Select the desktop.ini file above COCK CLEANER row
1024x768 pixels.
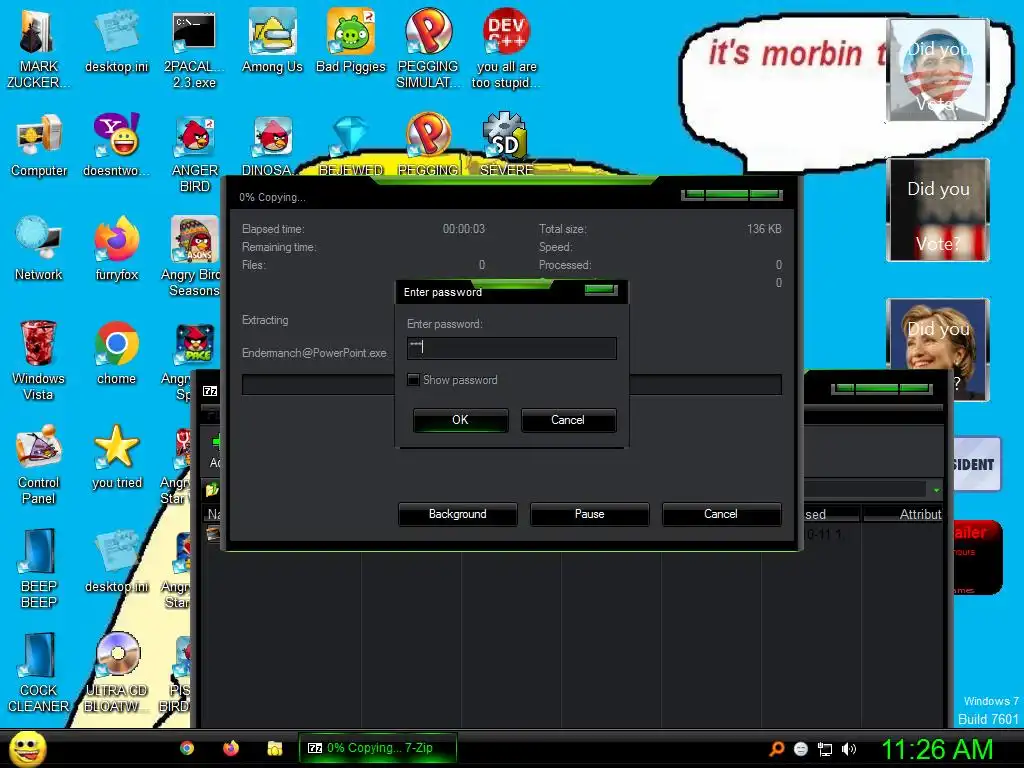[x=116, y=560]
